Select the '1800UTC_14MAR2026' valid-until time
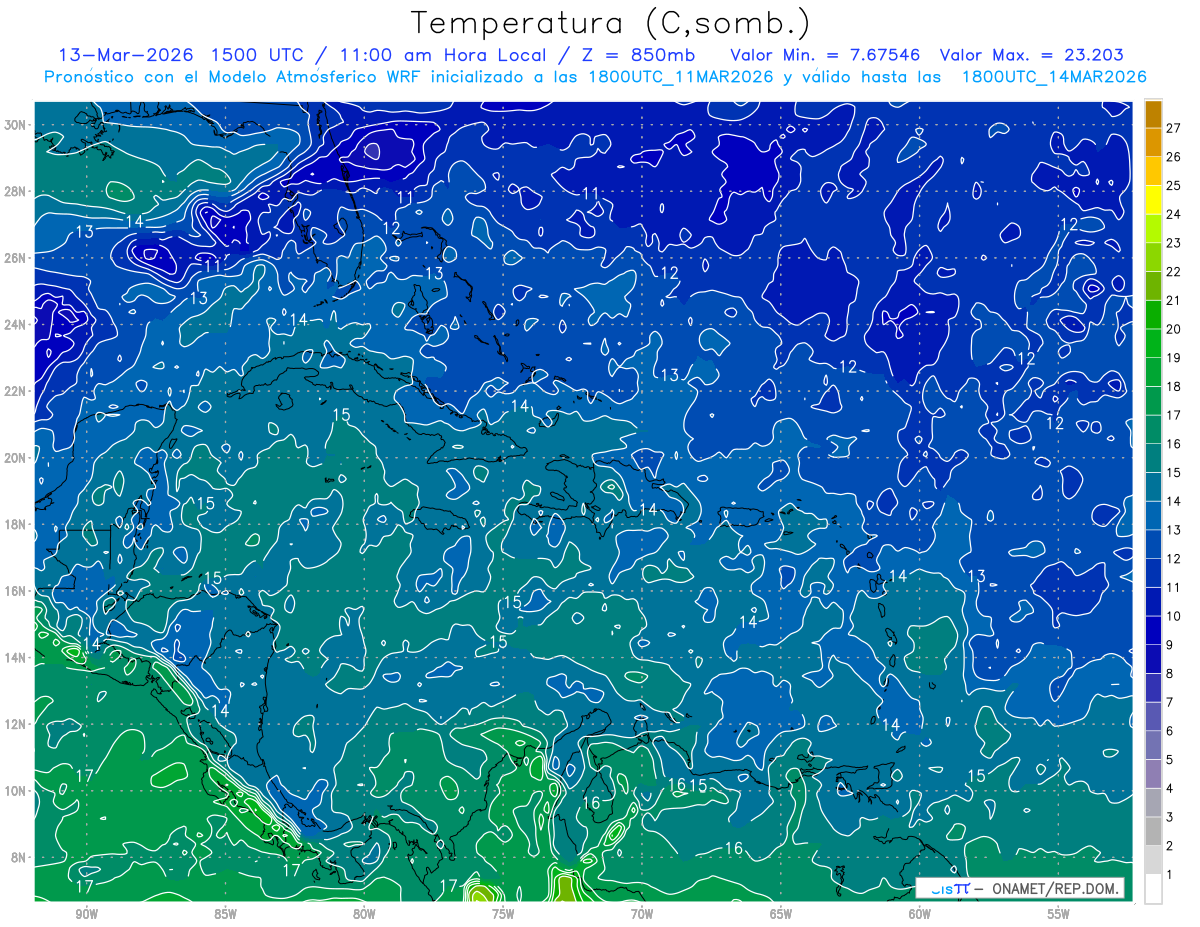Screen dimensions: 1200x927 (x=1054, y=77)
